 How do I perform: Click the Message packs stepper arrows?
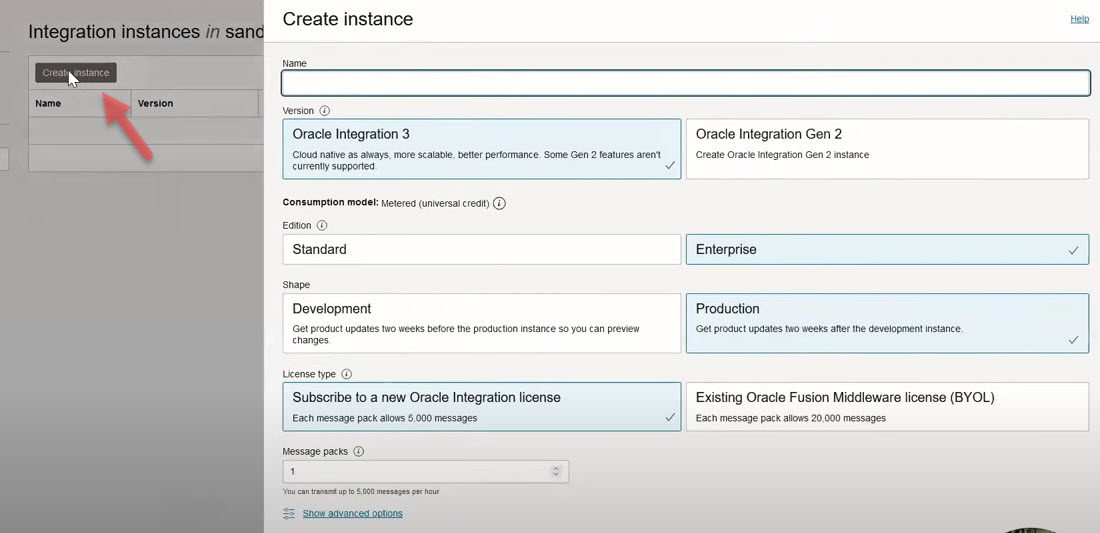(x=556, y=472)
